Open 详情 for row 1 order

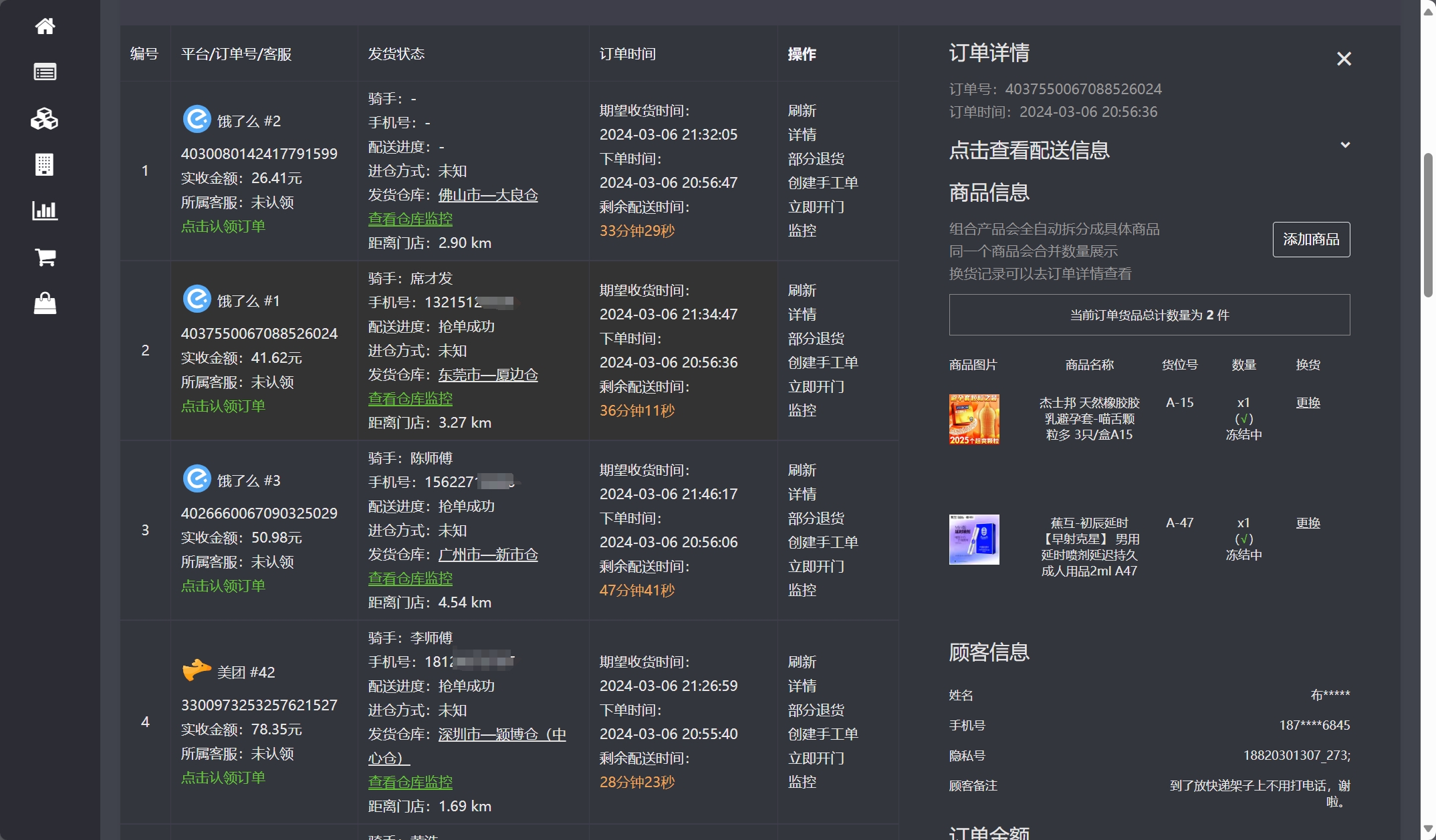pos(802,135)
